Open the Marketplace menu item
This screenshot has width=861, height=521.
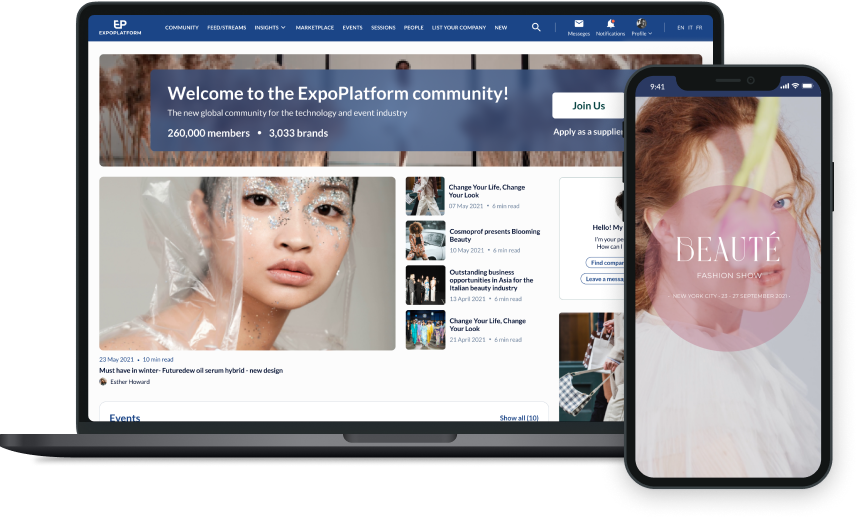(x=315, y=27)
